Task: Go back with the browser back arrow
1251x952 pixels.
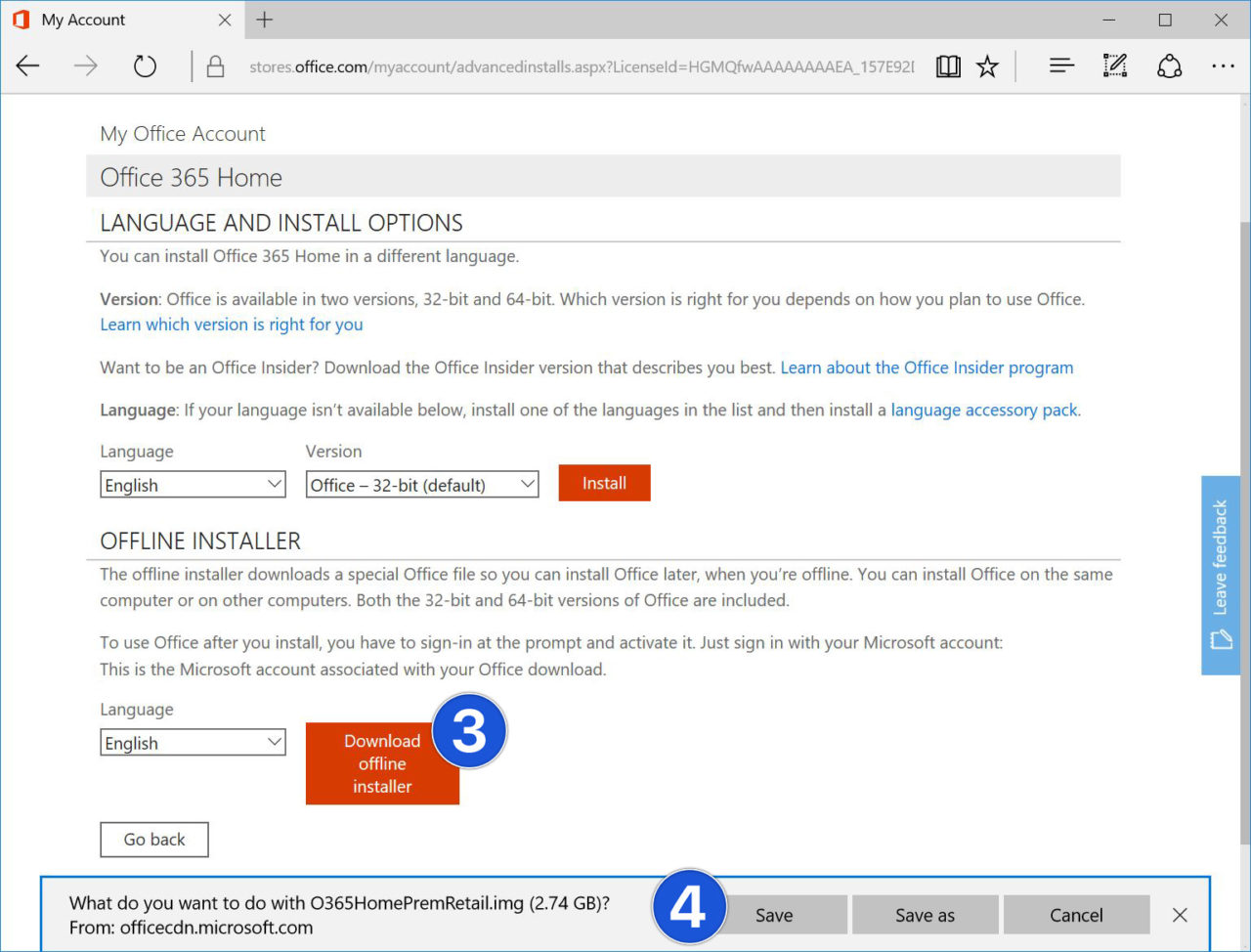Action: point(28,65)
